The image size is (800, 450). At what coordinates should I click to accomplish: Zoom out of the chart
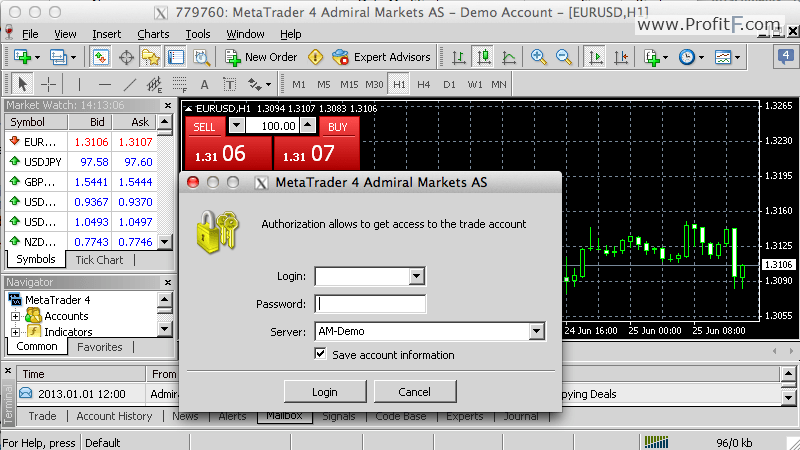pos(563,57)
